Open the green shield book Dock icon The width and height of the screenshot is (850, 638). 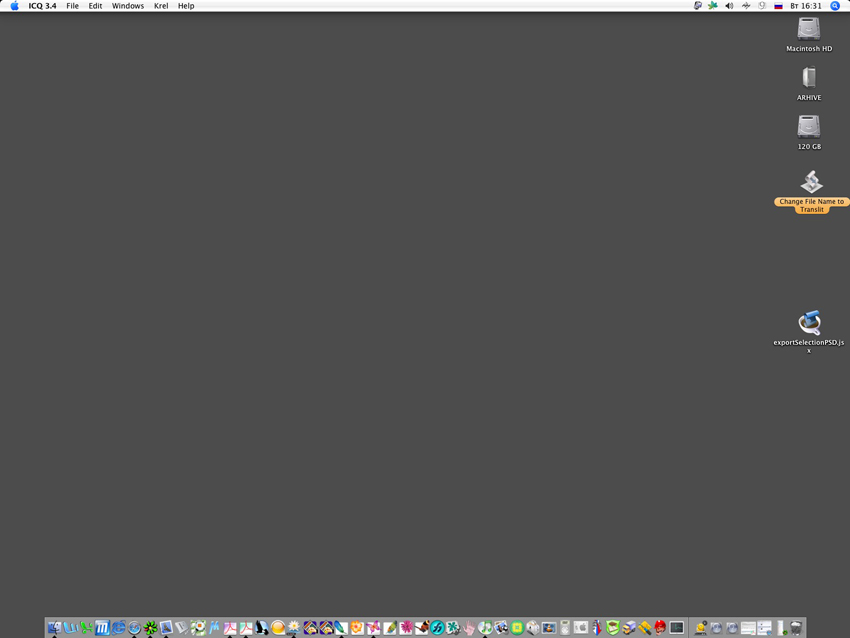point(613,628)
